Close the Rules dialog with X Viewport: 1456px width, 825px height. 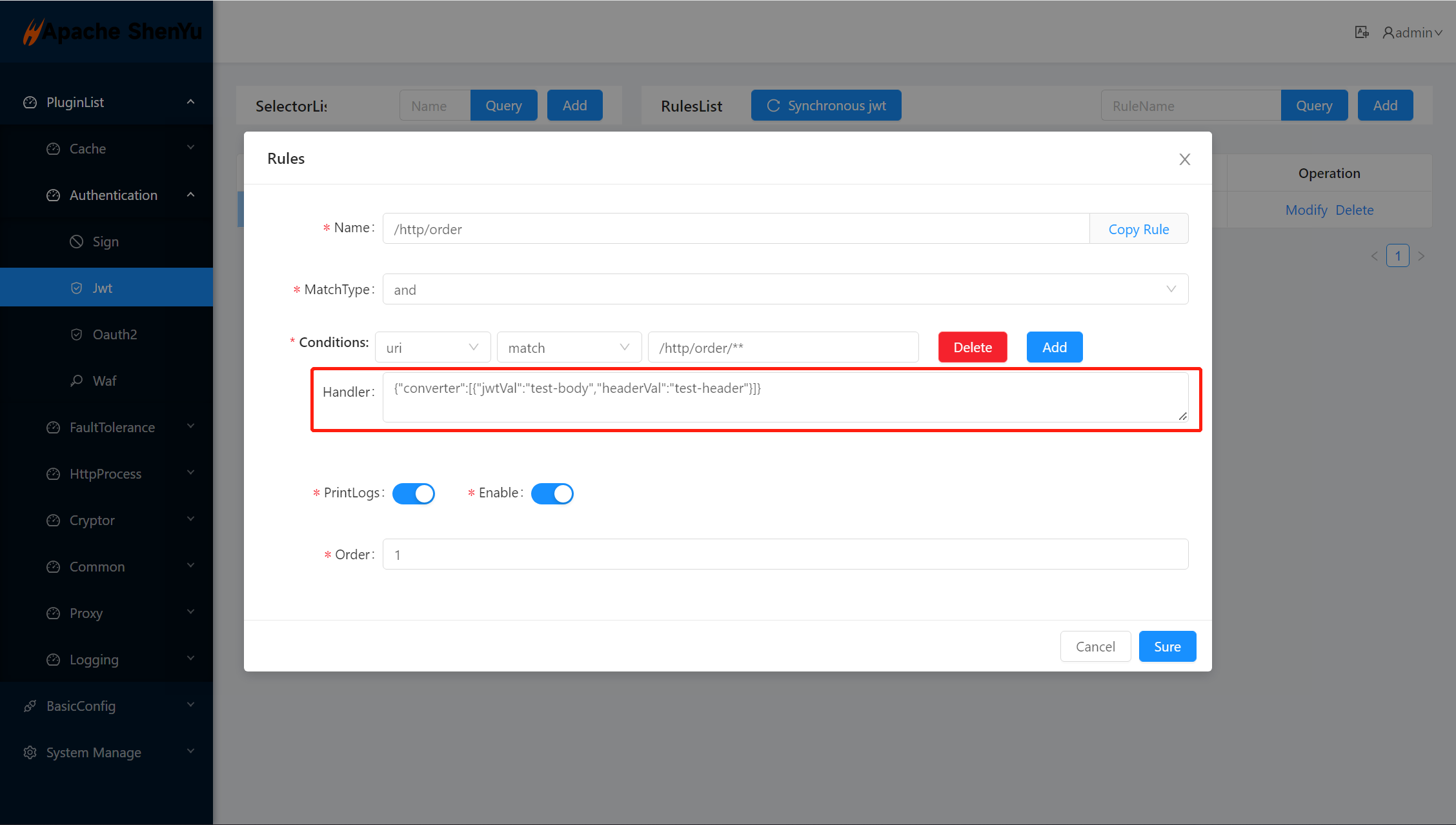[1184, 159]
